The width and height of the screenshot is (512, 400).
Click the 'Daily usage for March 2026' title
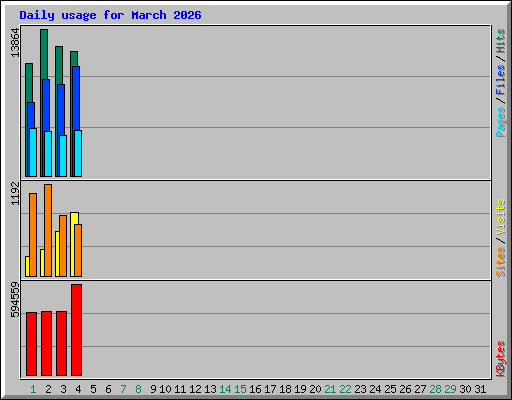(110, 15)
